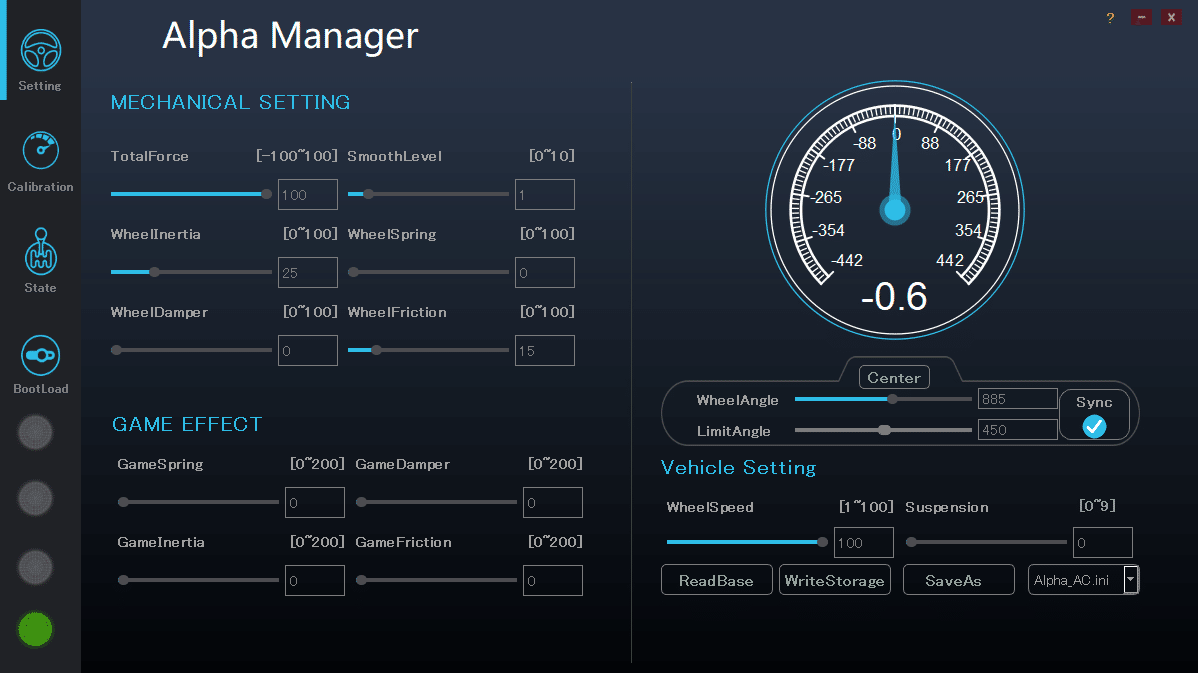Click the SaveAs button
The image size is (1198, 673).
pyautogui.click(x=959, y=580)
